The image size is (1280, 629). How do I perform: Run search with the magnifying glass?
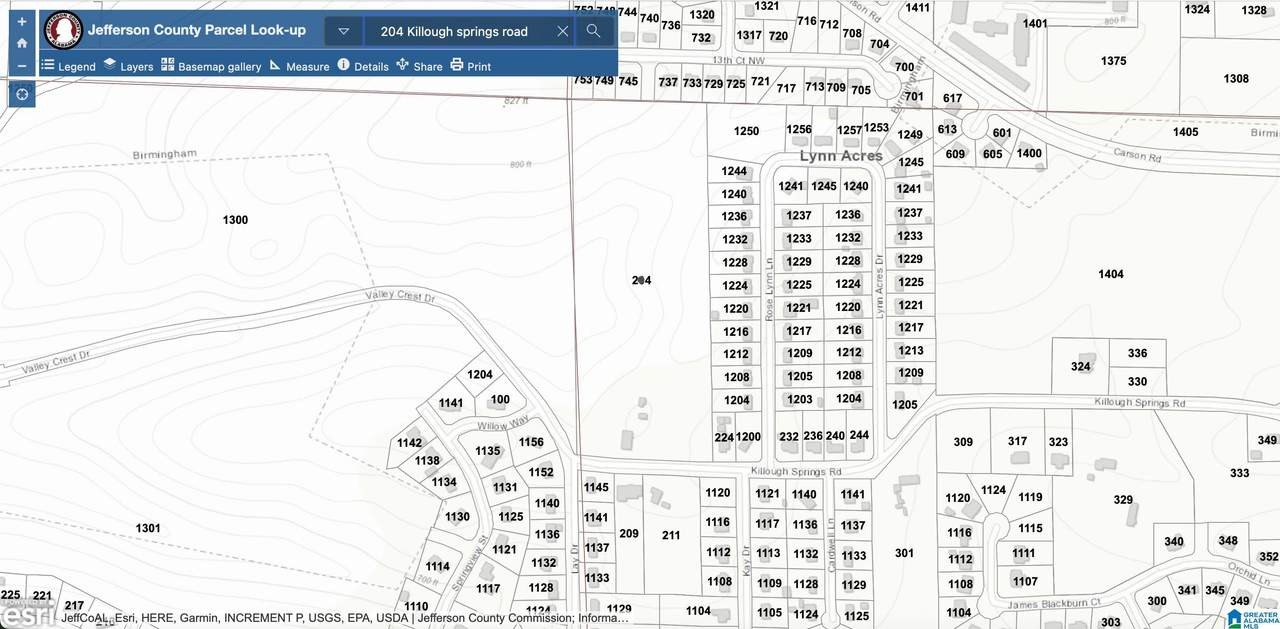pos(593,31)
